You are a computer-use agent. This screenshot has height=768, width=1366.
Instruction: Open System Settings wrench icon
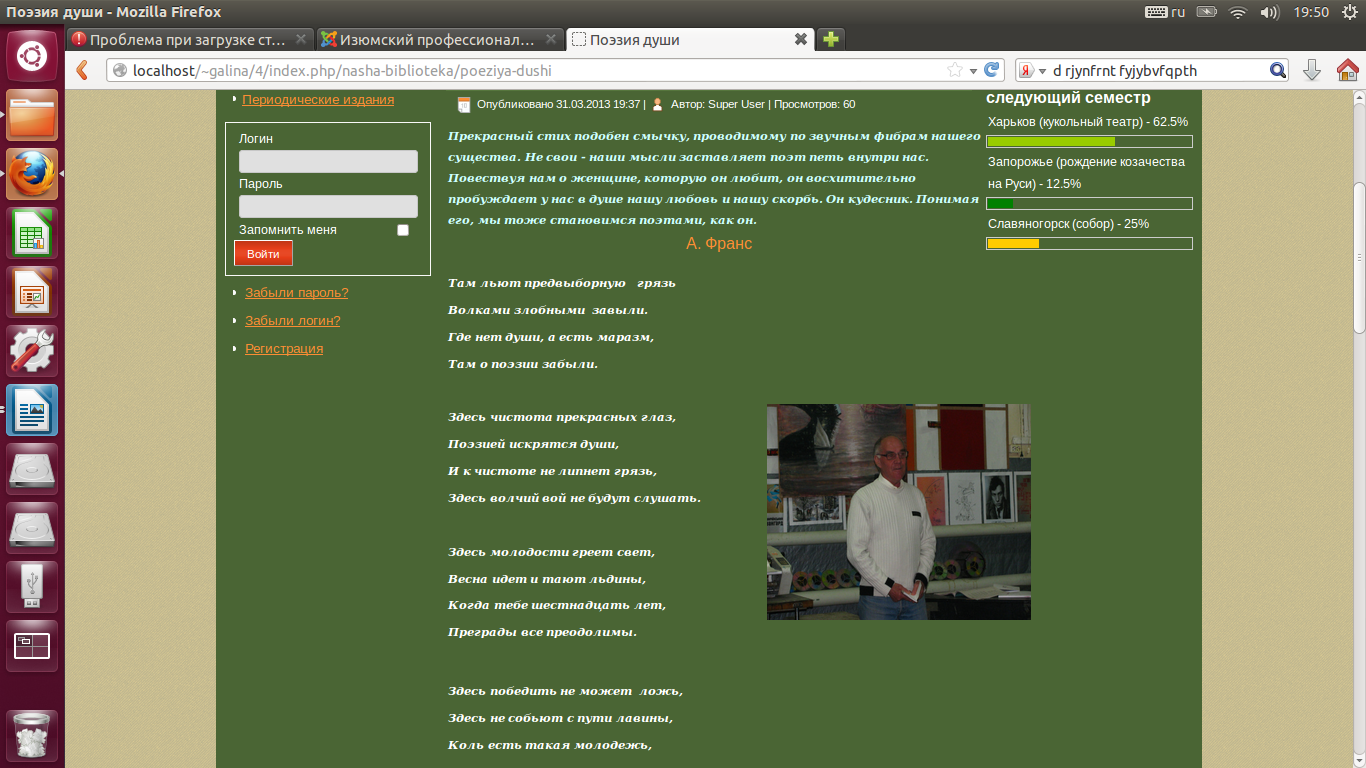pyautogui.click(x=32, y=351)
